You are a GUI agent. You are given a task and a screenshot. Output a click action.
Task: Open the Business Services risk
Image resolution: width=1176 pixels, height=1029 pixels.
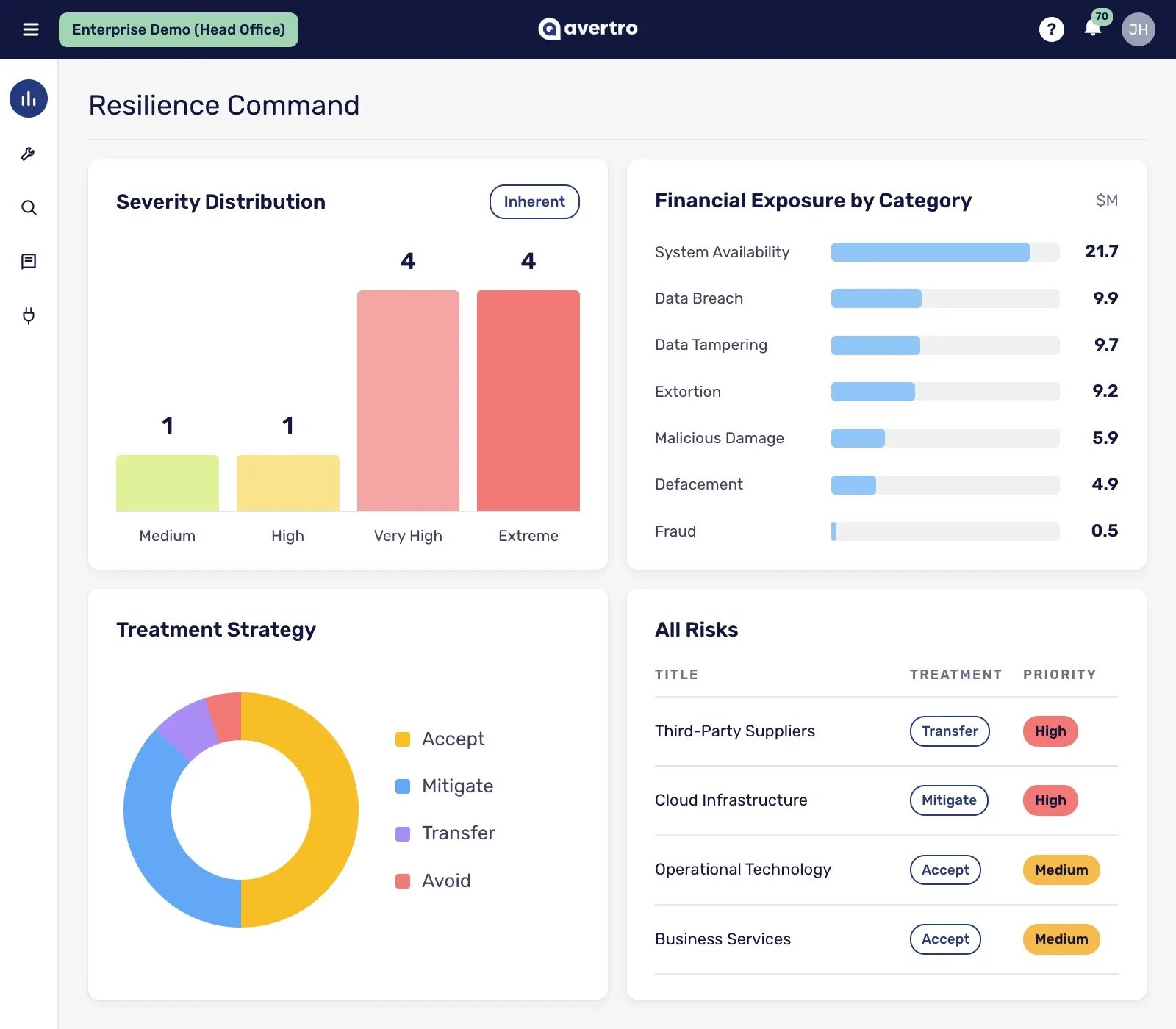723,939
